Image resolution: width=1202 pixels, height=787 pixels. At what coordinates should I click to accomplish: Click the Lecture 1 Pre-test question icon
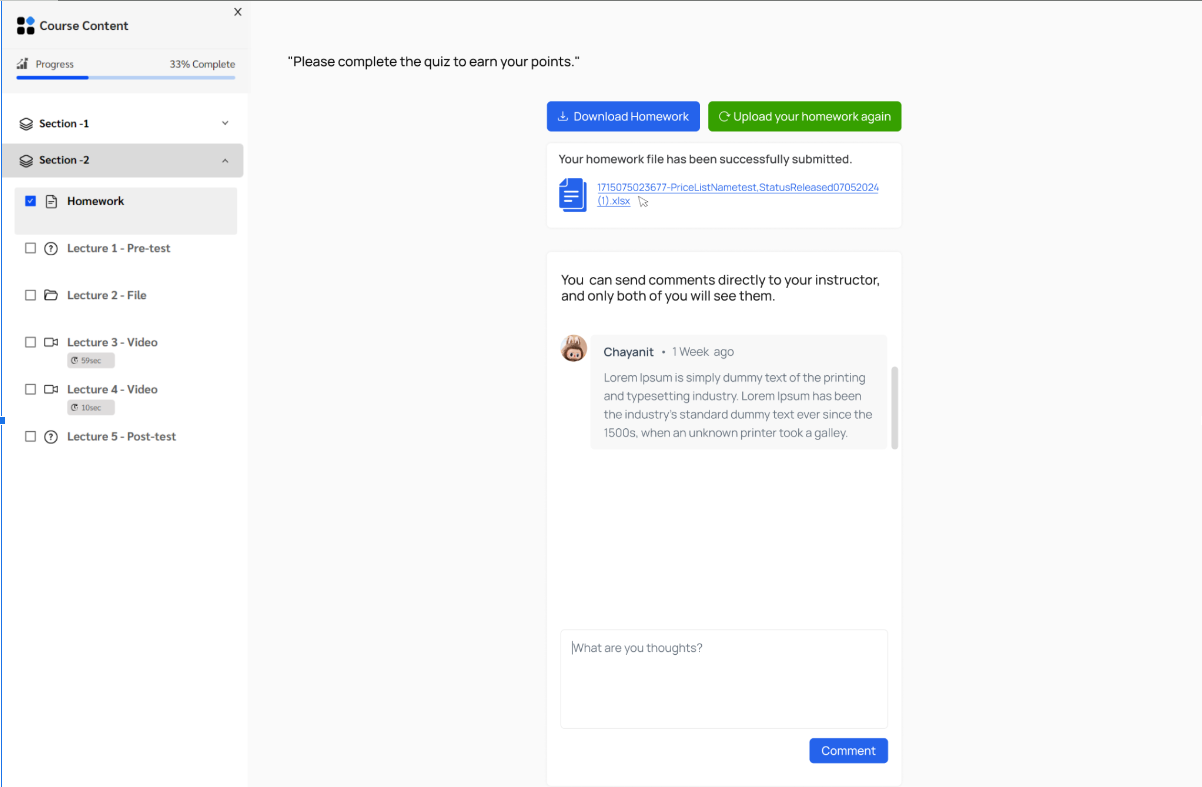51,248
